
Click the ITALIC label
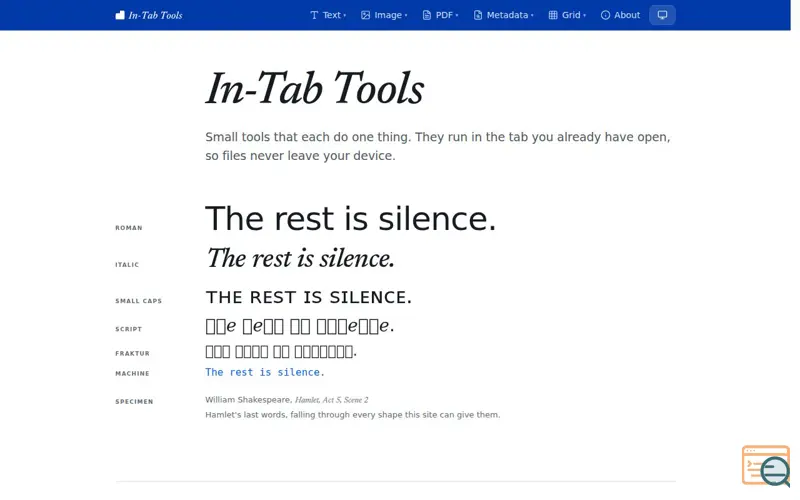pos(127,265)
